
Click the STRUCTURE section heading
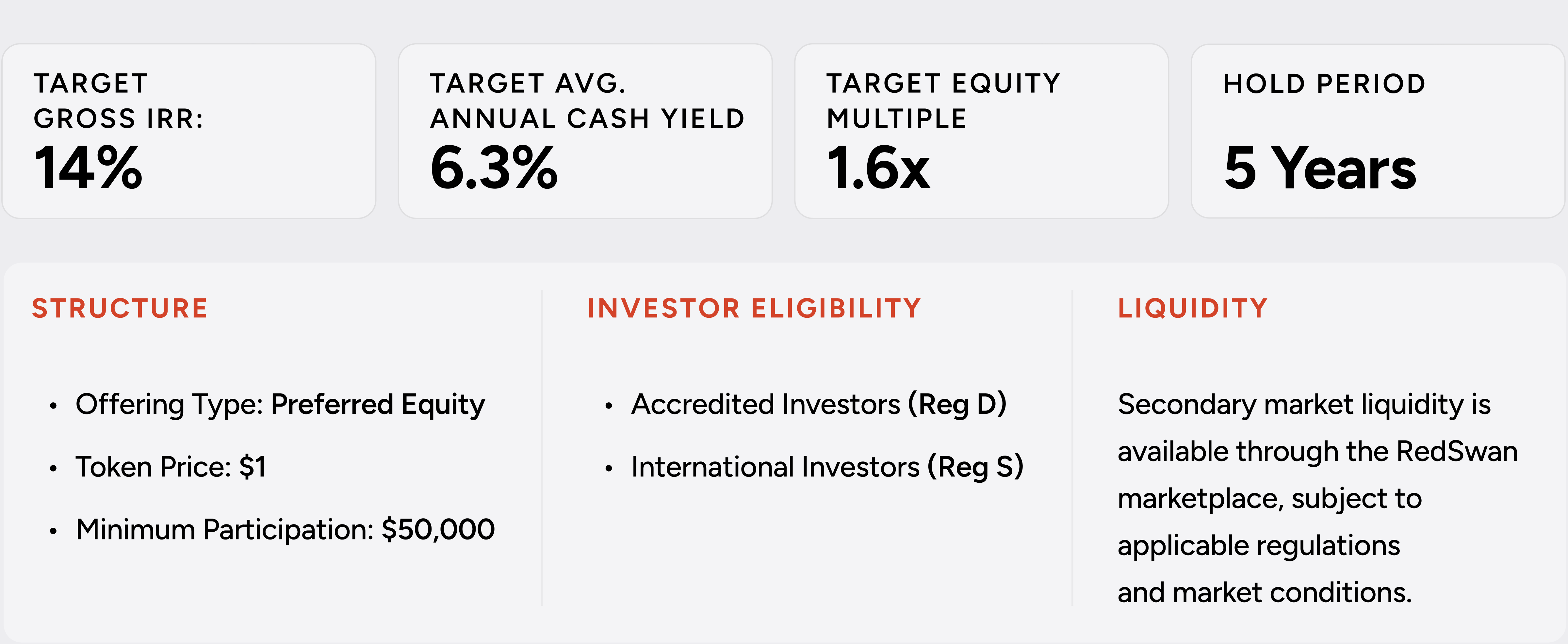(x=120, y=308)
